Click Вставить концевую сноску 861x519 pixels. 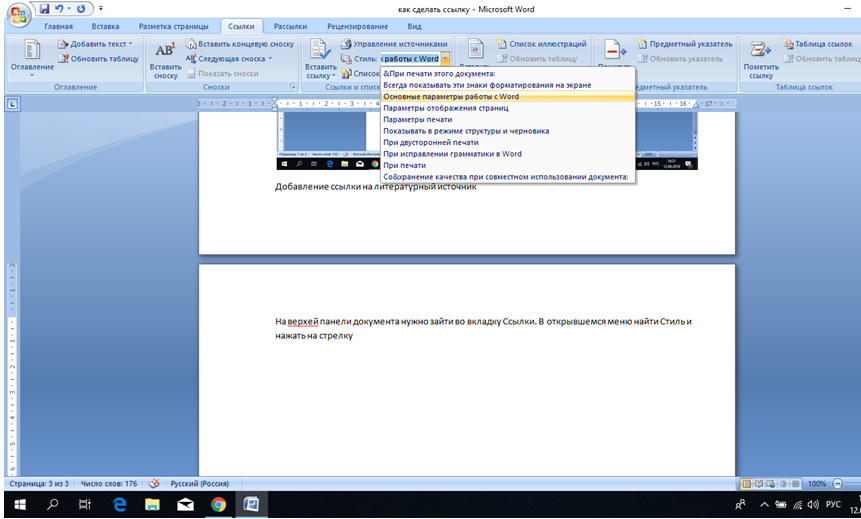pos(238,44)
